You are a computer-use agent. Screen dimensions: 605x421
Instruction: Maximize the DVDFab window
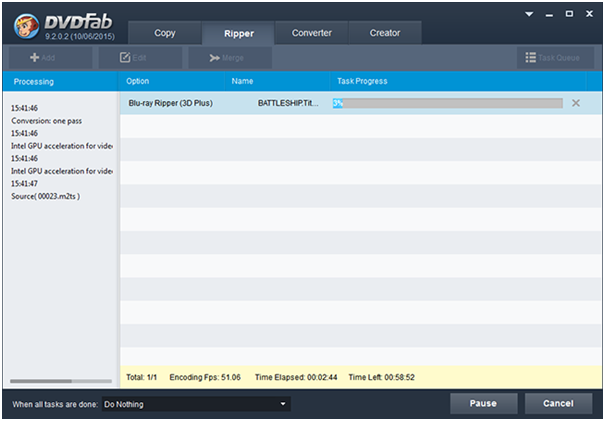click(569, 14)
